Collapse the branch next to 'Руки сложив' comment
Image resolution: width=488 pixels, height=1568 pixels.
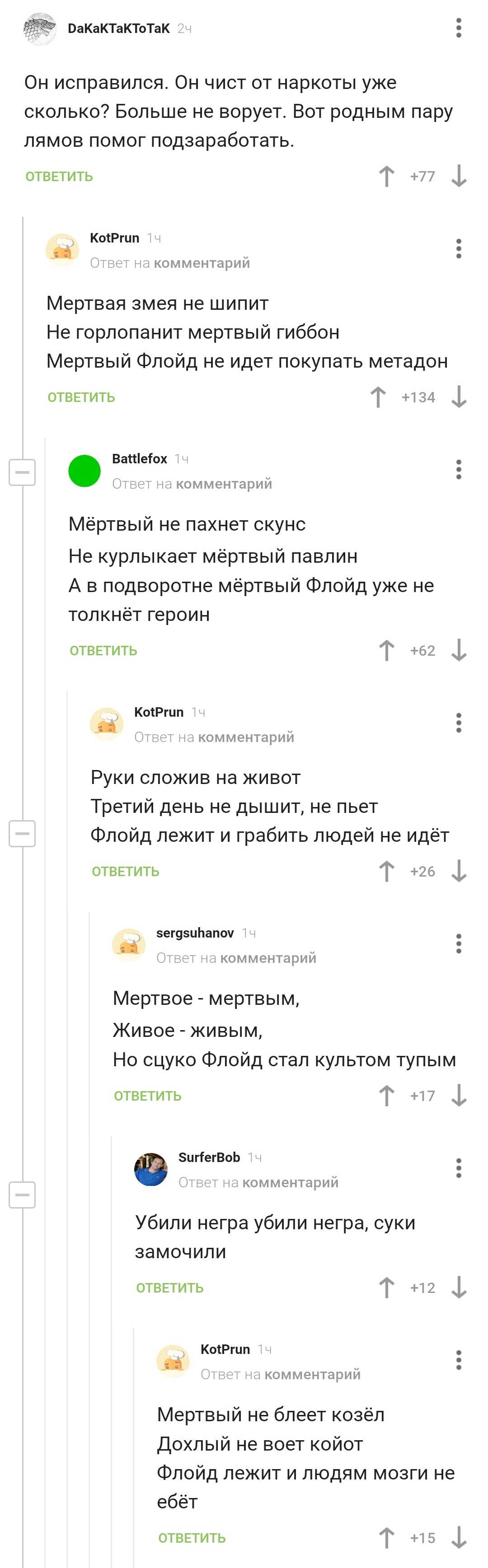[x=22, y=833]
